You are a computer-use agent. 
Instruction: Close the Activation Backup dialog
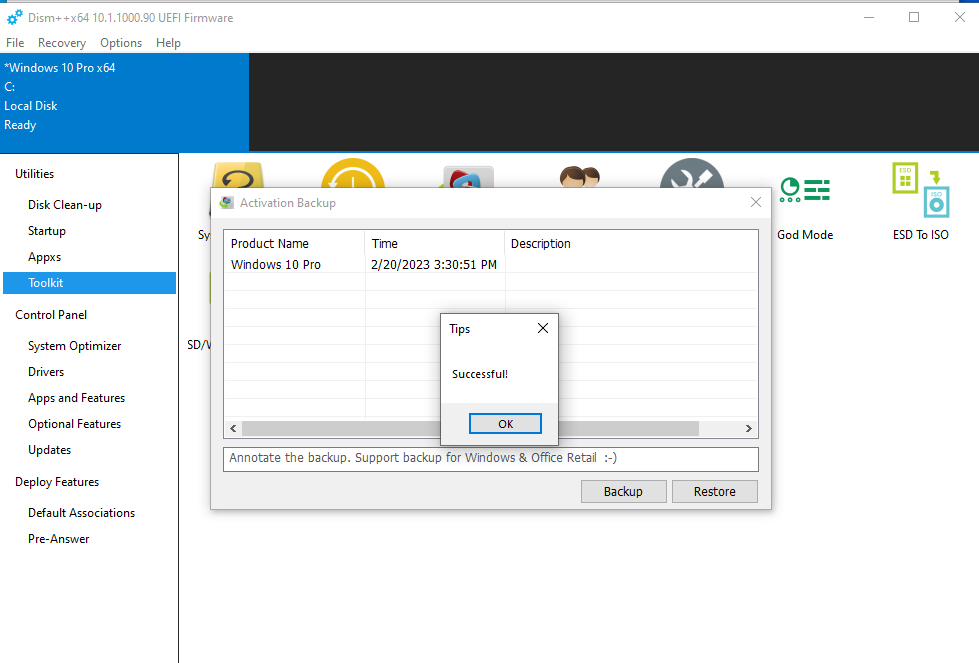(x=755, y=202)
